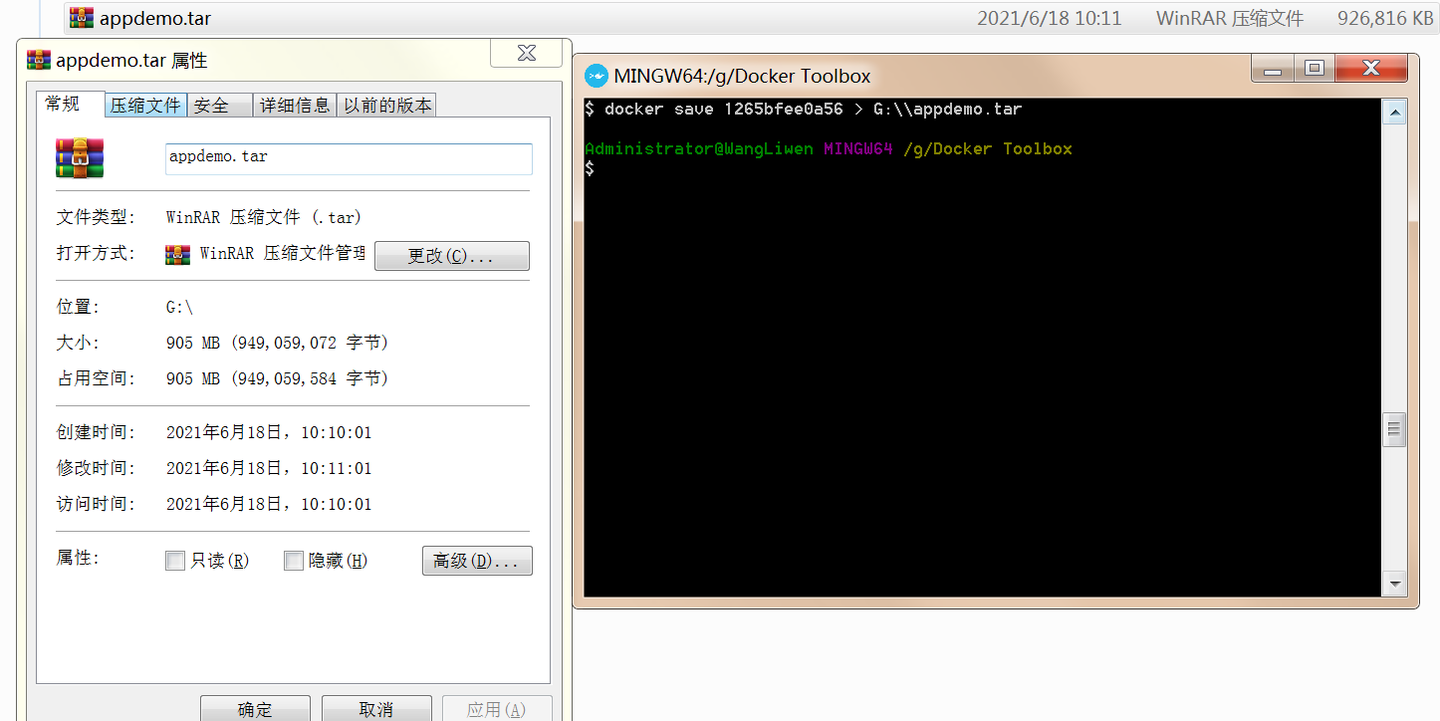The height and width of the screenshot is (721, 1440).
Task: Click the 位置 value G:\
Action: tap(179, 307)
